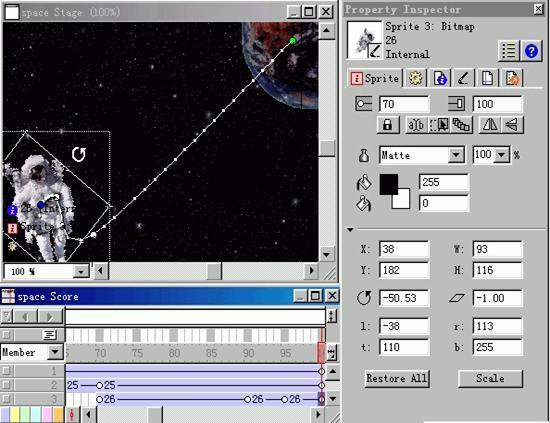Viewport: 550px width, 423px height.
Task: Click the ink bottle icon
Action: tap(364, 155)
